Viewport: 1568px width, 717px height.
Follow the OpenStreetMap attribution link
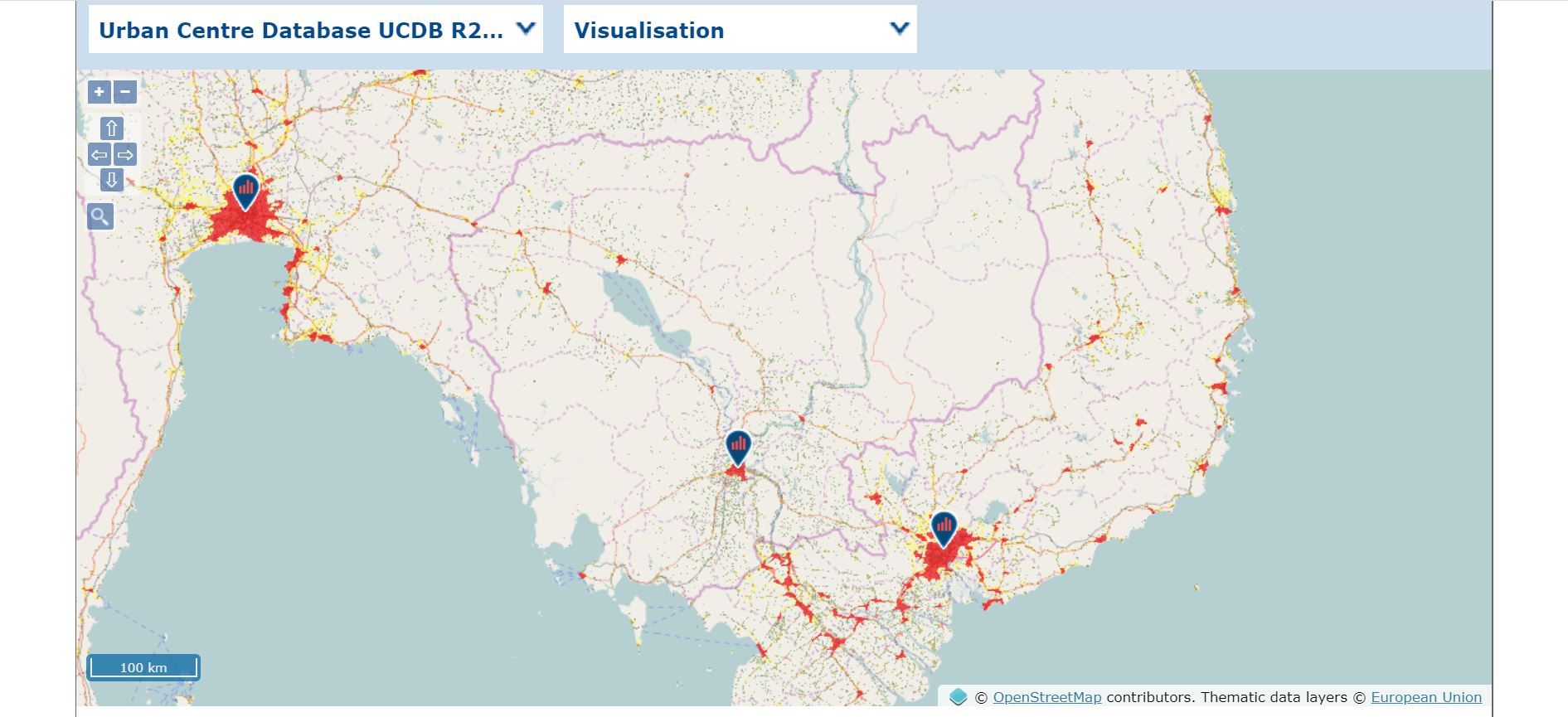coord(1046,697)
